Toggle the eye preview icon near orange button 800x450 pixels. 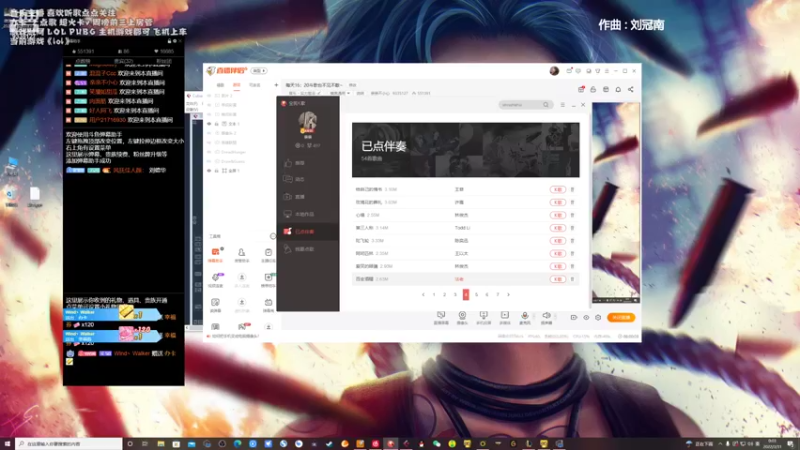click(x=586, y=317)
